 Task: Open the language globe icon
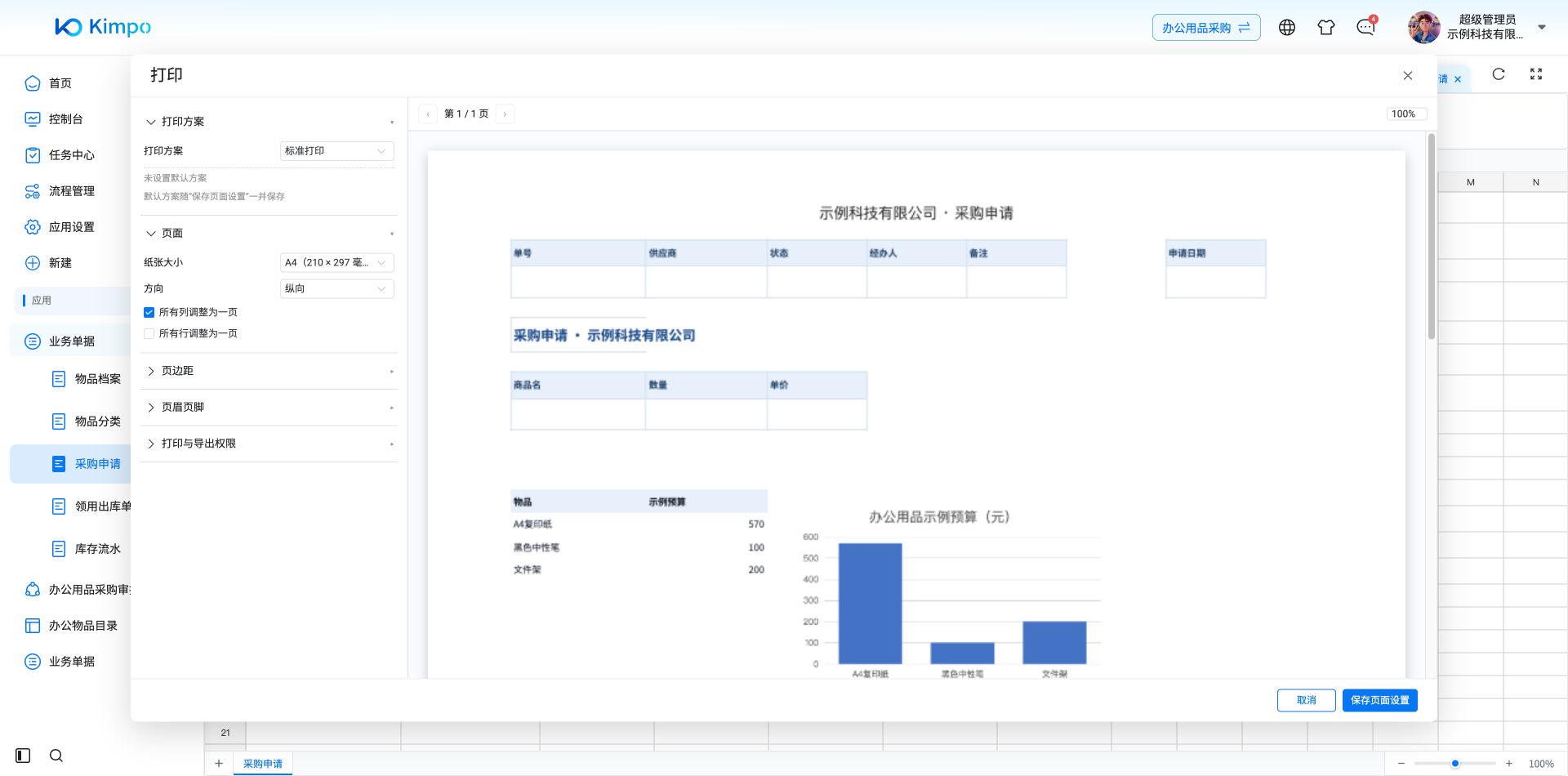pos(1287,28)
